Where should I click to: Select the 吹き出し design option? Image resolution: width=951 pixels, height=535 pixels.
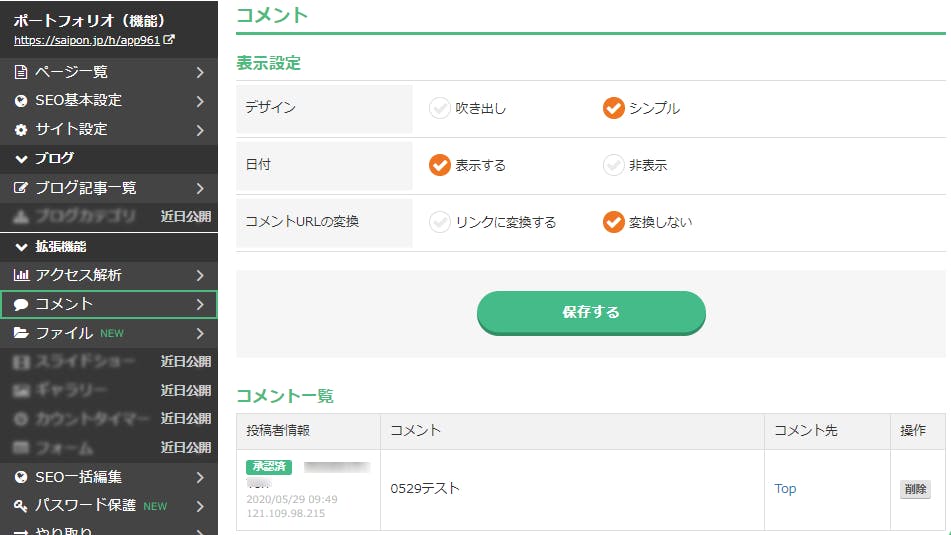coord(440,108)
